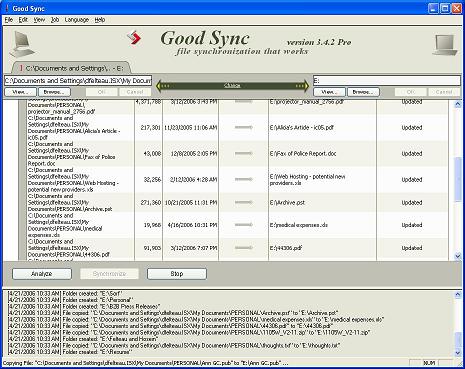Viewport: 465px width, 369px height.
Task: Click the Analyze button
Action: (42, 274)
